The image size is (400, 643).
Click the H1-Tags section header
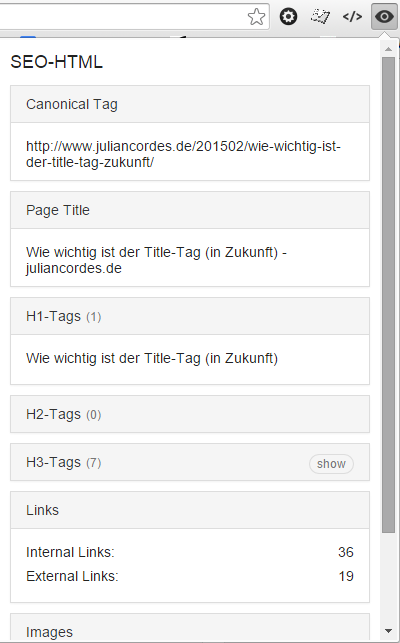(x=190, y=316)
